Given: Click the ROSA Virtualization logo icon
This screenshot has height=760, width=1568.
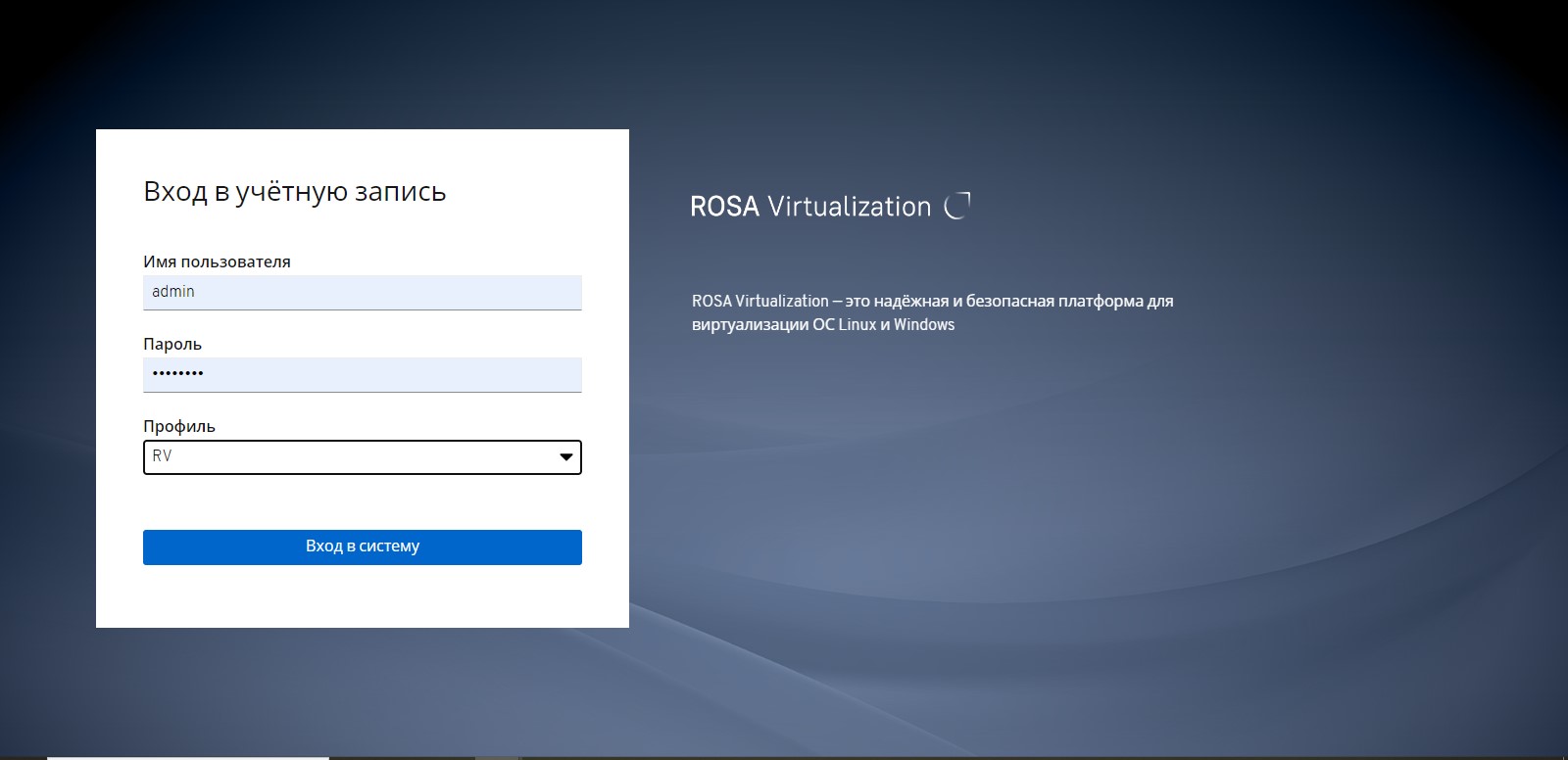Looking at the screenshot, I should [956, 206].
